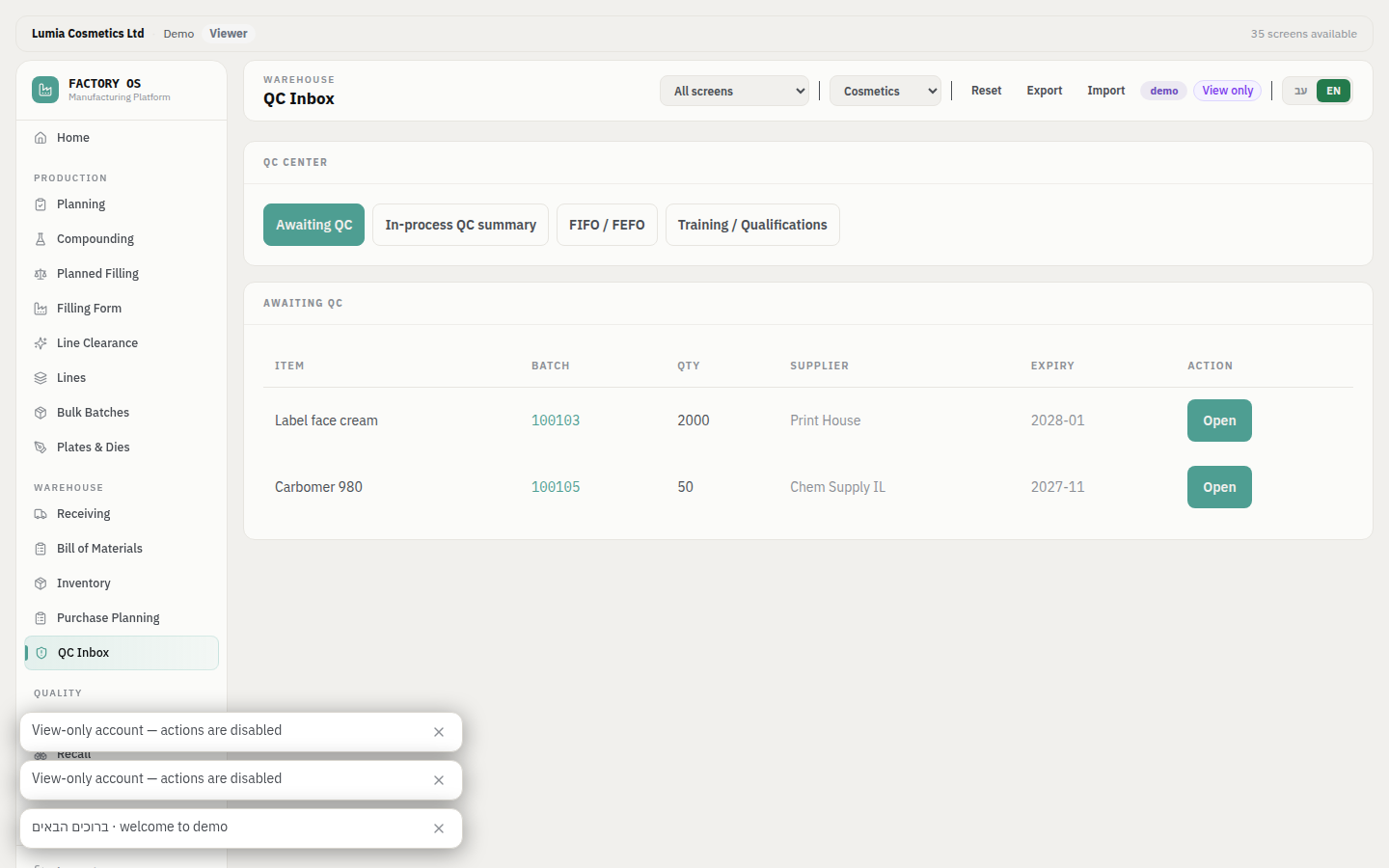
Task: Click the Inventory cube icon
Action: 41,583
